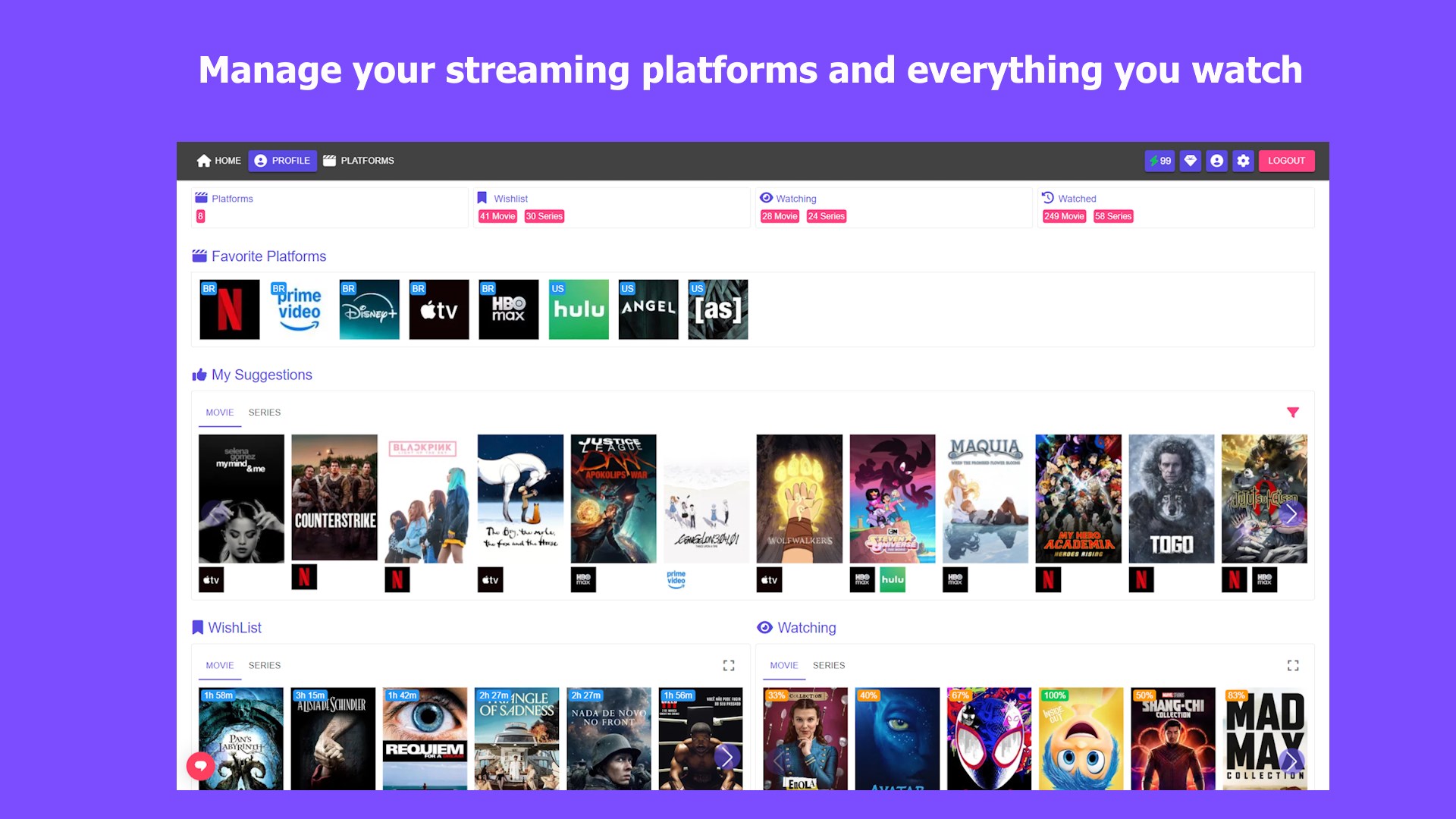Open the Disney+ platform tile

click(x=369, y=309)
